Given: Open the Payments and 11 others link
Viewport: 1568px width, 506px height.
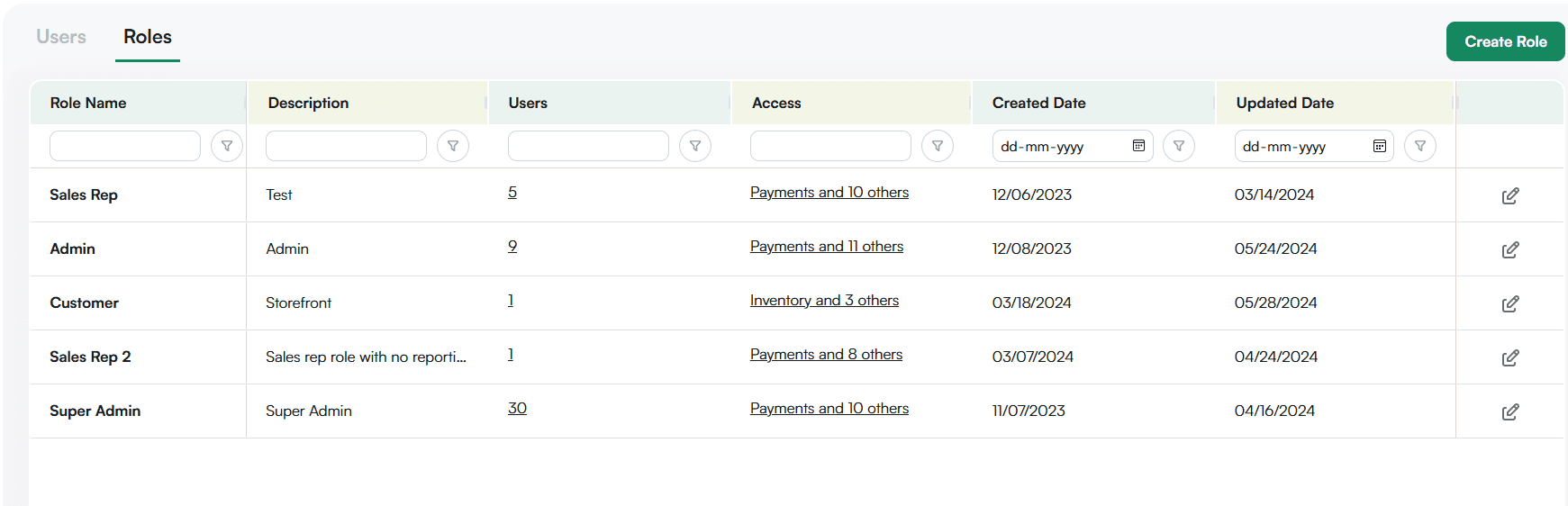Looking at the screenshot, I should pyautogui.click(x=826, y=247).
